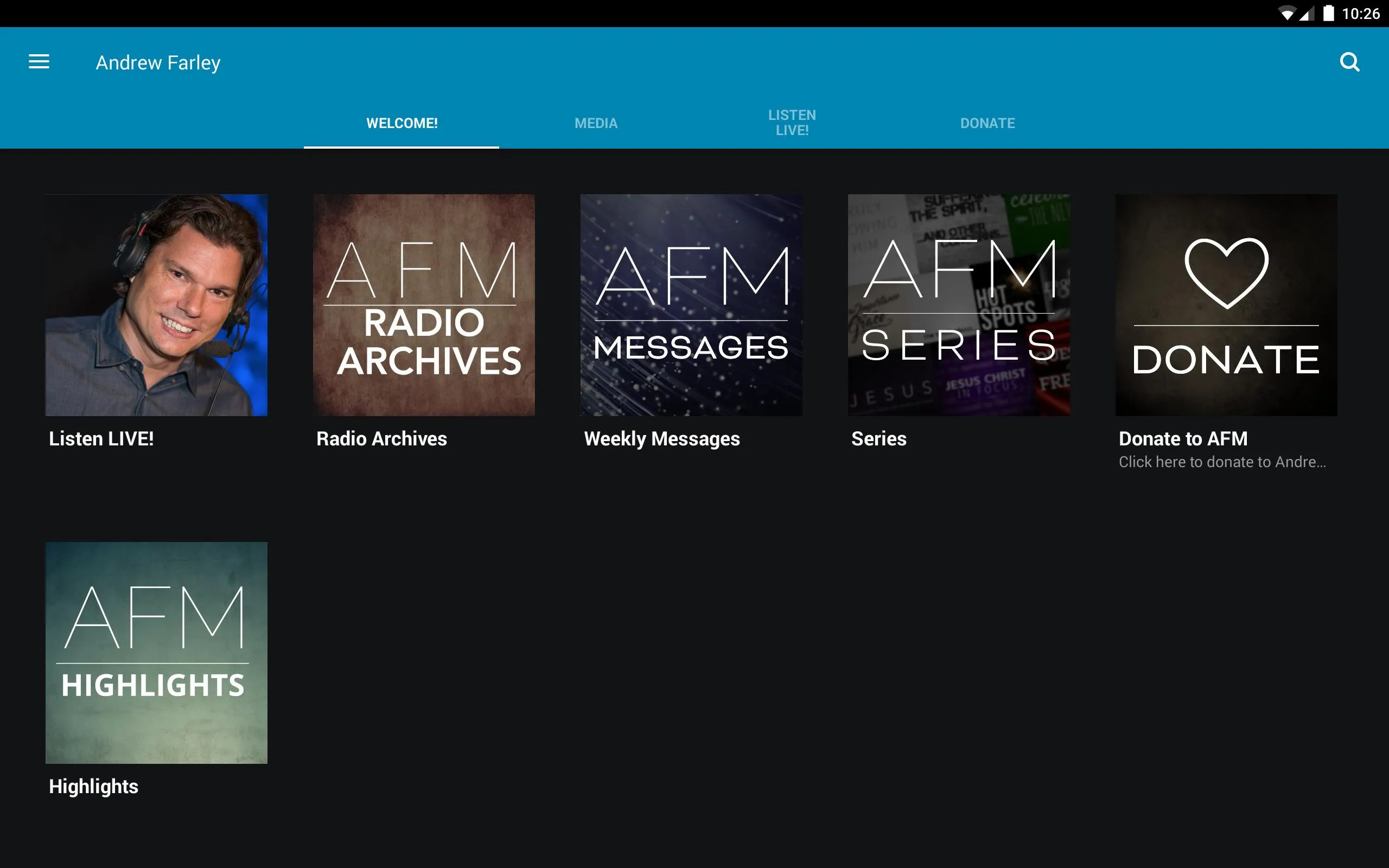
Task: Toggle the navigation drawer open
Action: [x=39, y=62]
